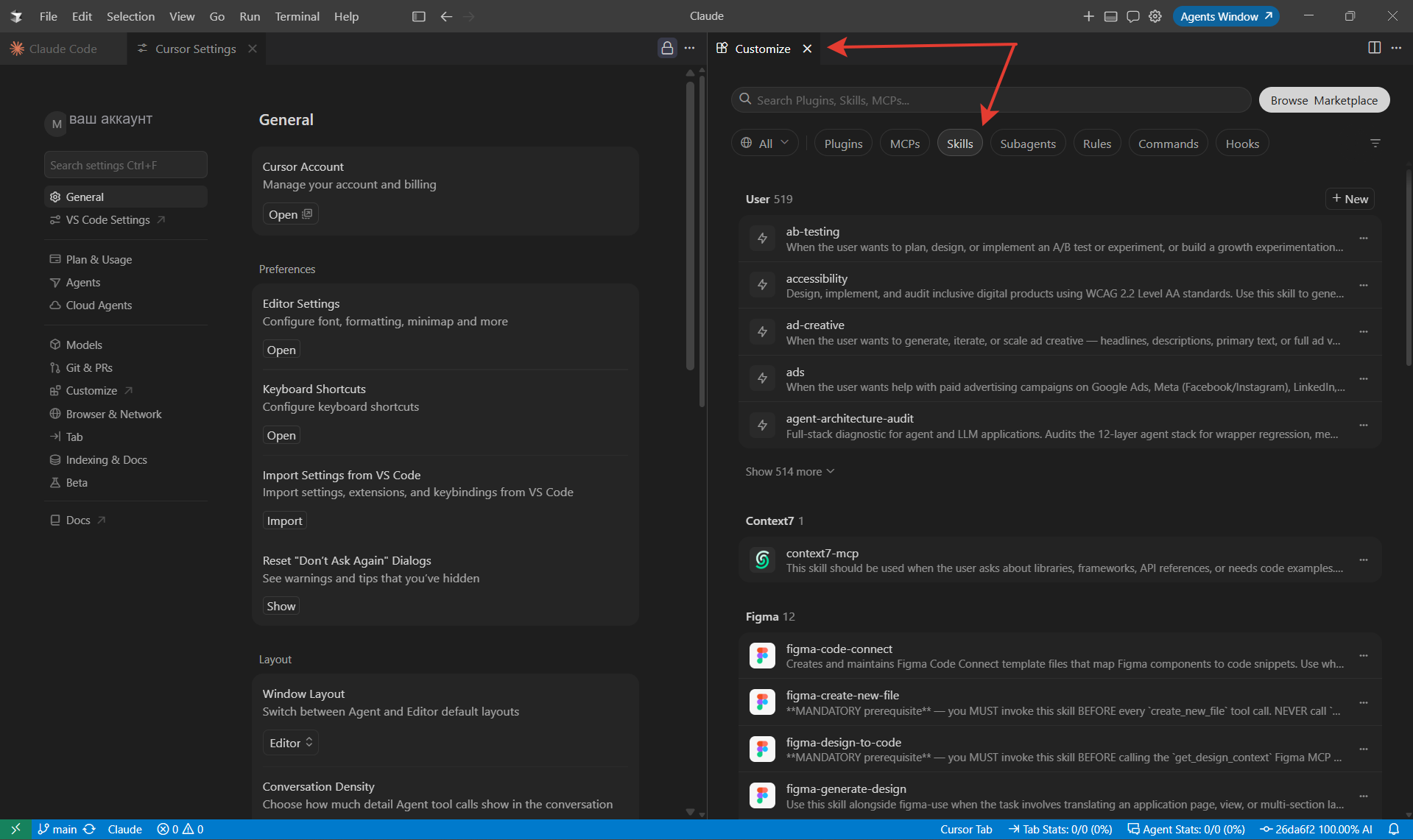
Task: Click the remote connection icon in status bar
Action: point(15,830)
